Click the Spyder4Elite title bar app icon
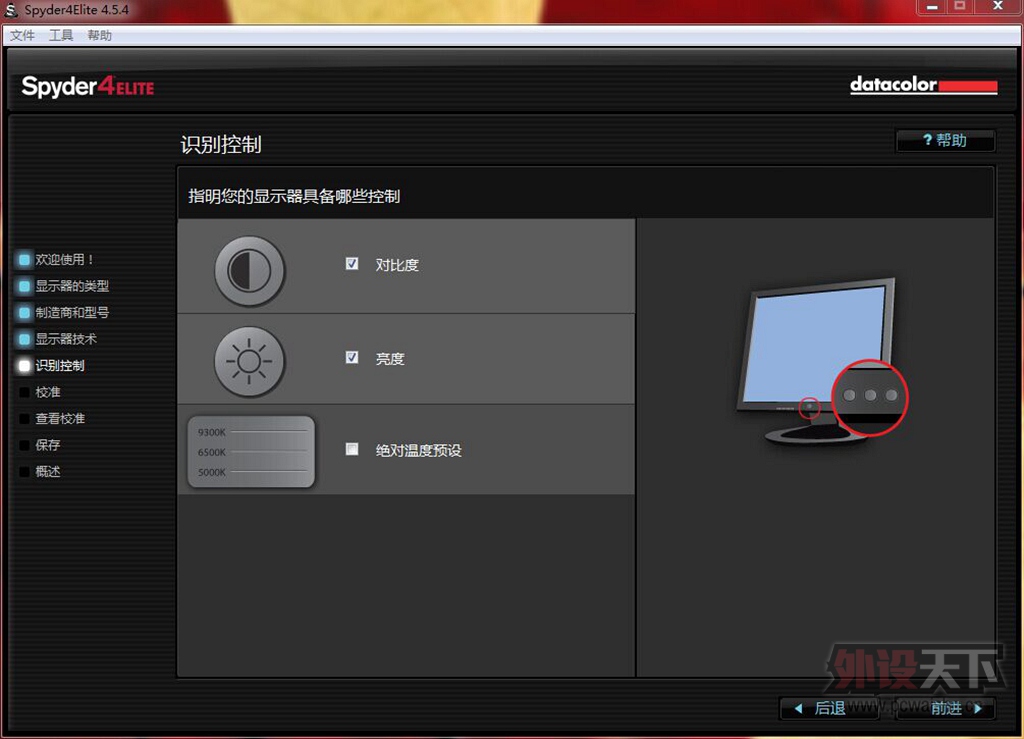This screenshot has width=1024, height=739. [10, 10]
